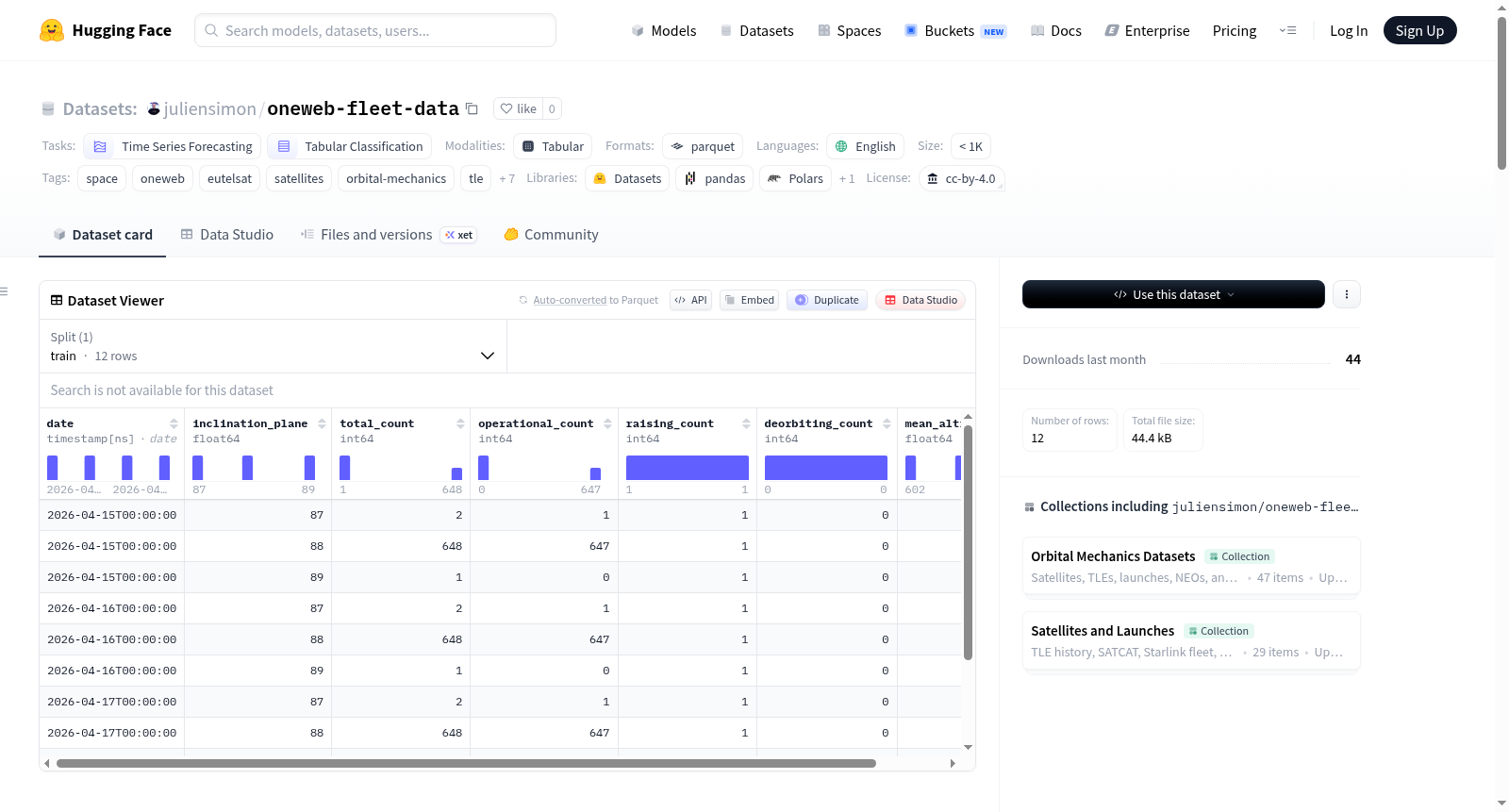Click the first date histogram bar
The height and width of the screenshot is (812, 1509).
(x=53, y=468)
